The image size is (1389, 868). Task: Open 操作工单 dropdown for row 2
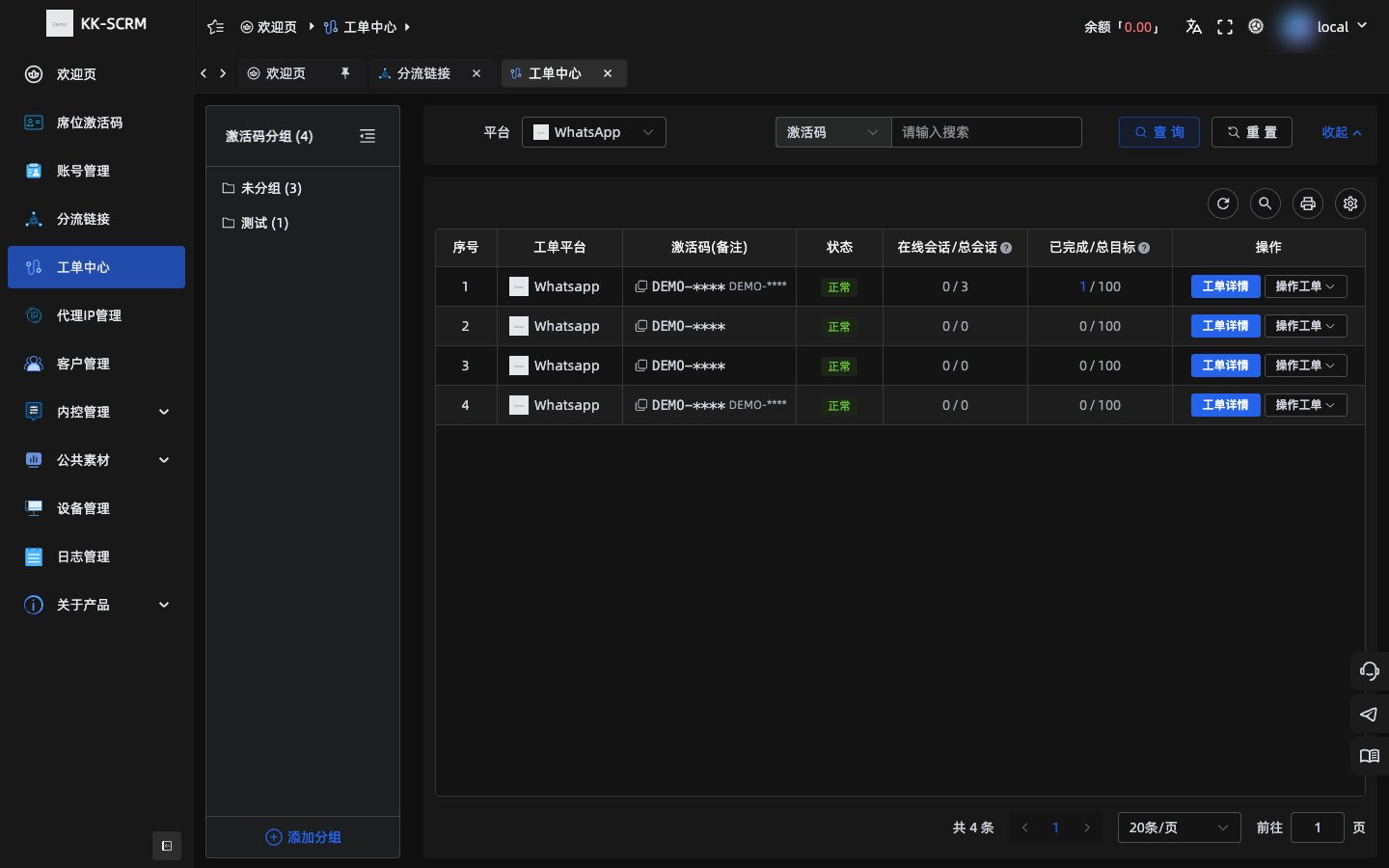pyautogui.click(x=1305, y=326)
